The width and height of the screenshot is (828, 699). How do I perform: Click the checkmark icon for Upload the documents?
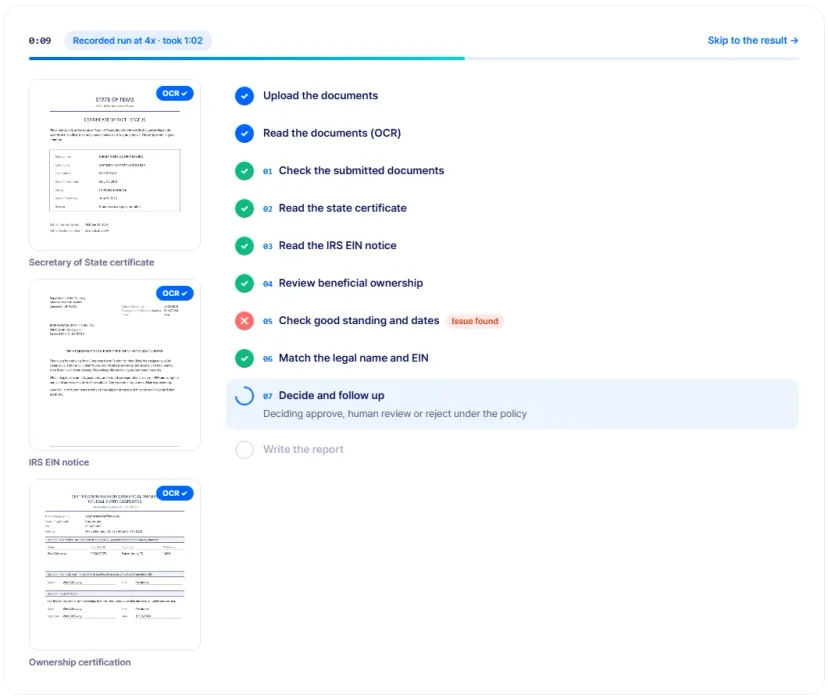coord(244,96)
